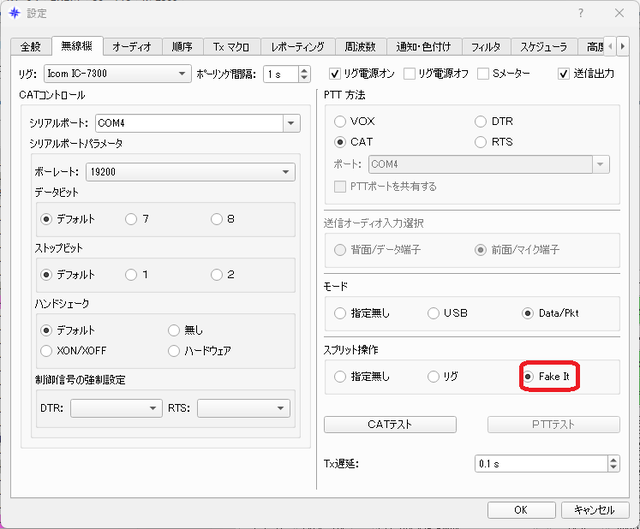This screenshot has width=640, height=529.
Task: Open the フィルタ tab
Action: pos(485,47)
